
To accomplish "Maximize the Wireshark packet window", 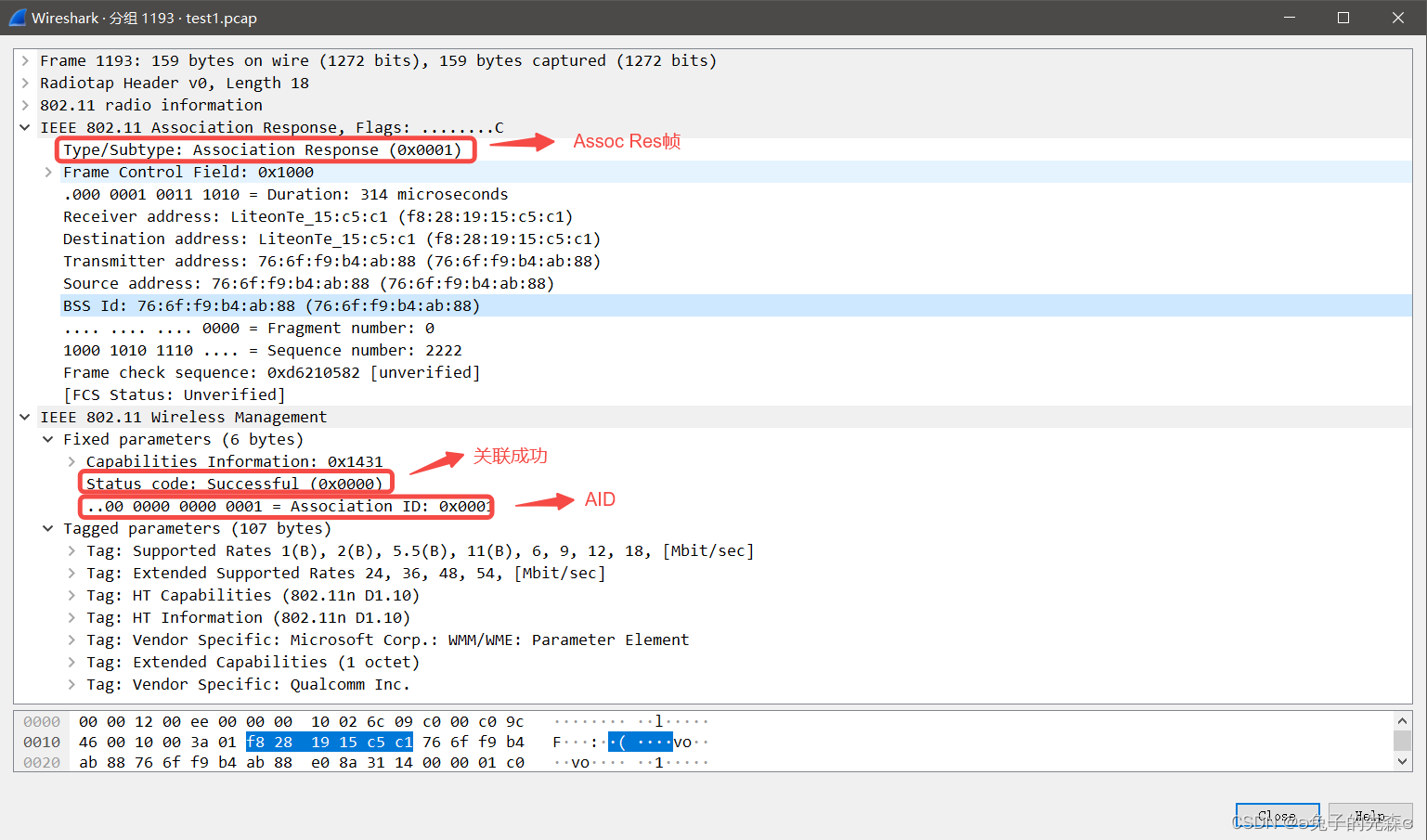I will coord(1343,18).
